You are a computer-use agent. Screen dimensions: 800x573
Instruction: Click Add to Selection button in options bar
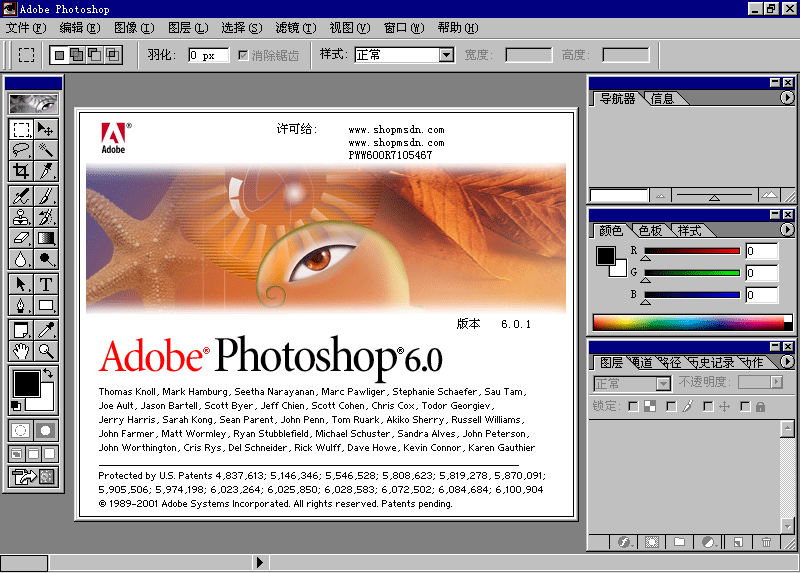pos(77,55)
